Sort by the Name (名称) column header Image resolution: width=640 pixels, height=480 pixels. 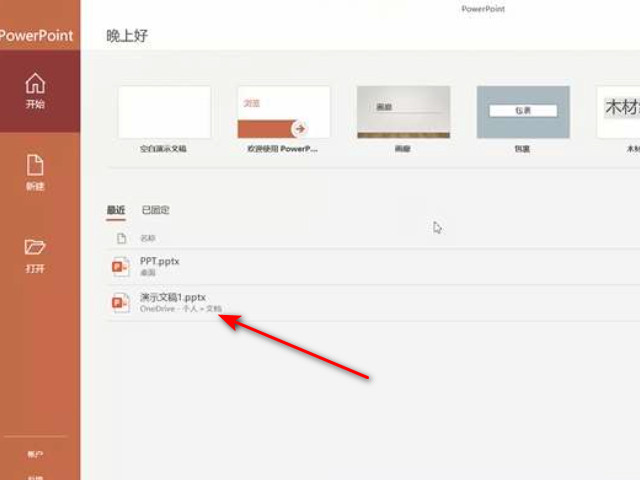point(148,238)
